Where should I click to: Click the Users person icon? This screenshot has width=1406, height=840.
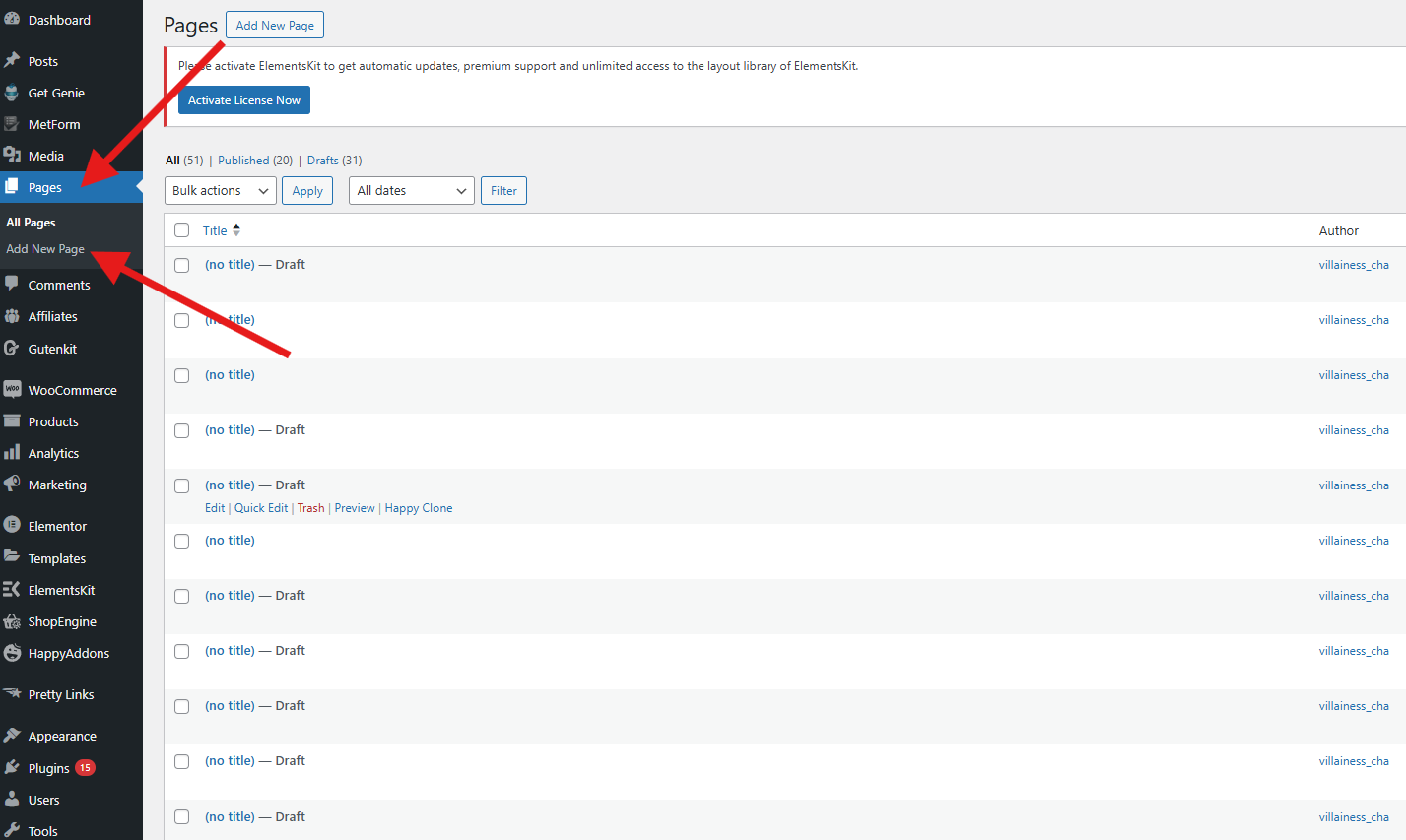pyautogui.click(x=12, y=799)
